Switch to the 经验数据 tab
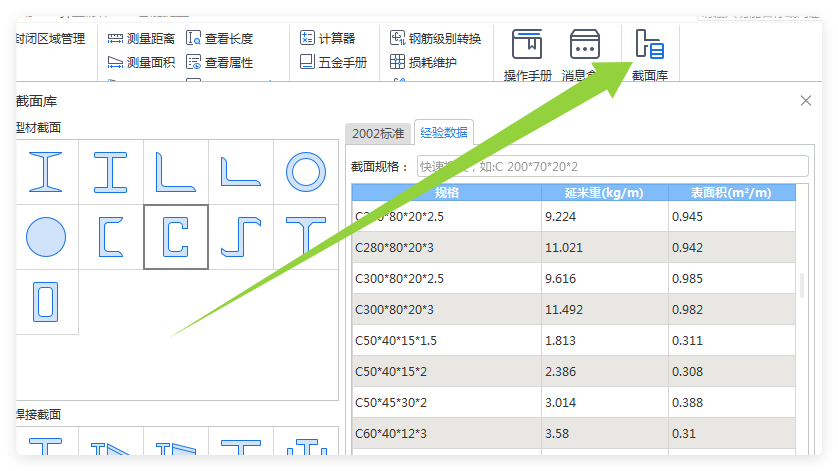 pos(444,132)
